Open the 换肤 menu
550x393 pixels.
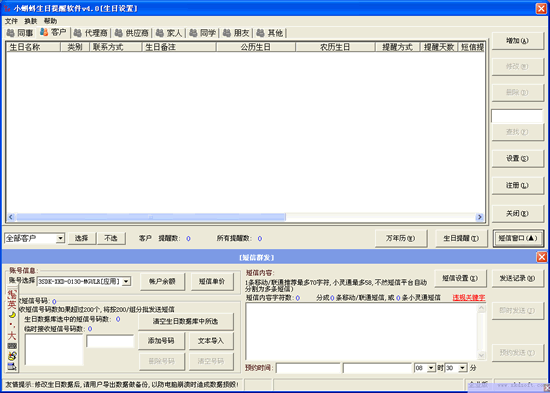click(31, 21)
